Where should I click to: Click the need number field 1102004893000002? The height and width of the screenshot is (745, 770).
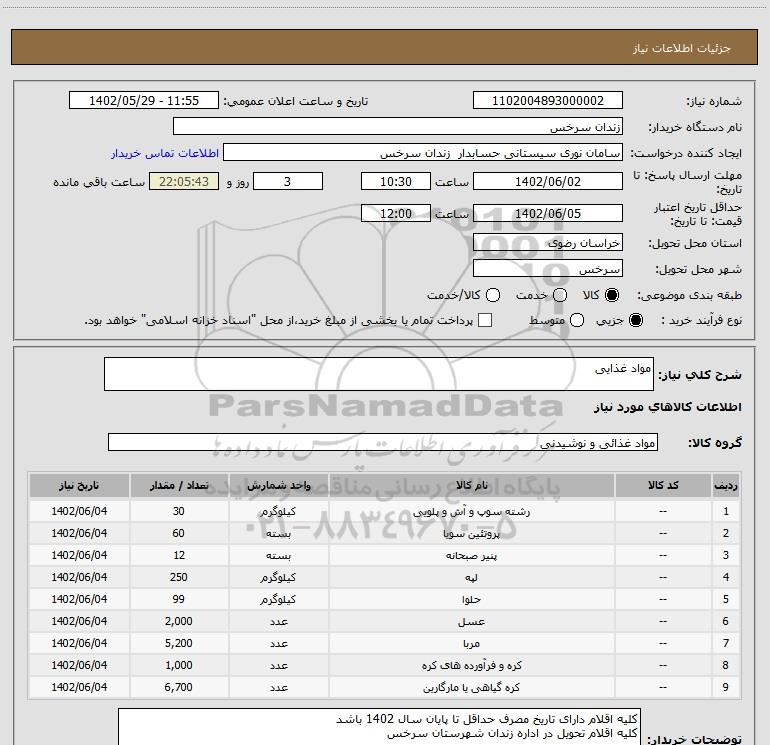[x=548, y=100]
